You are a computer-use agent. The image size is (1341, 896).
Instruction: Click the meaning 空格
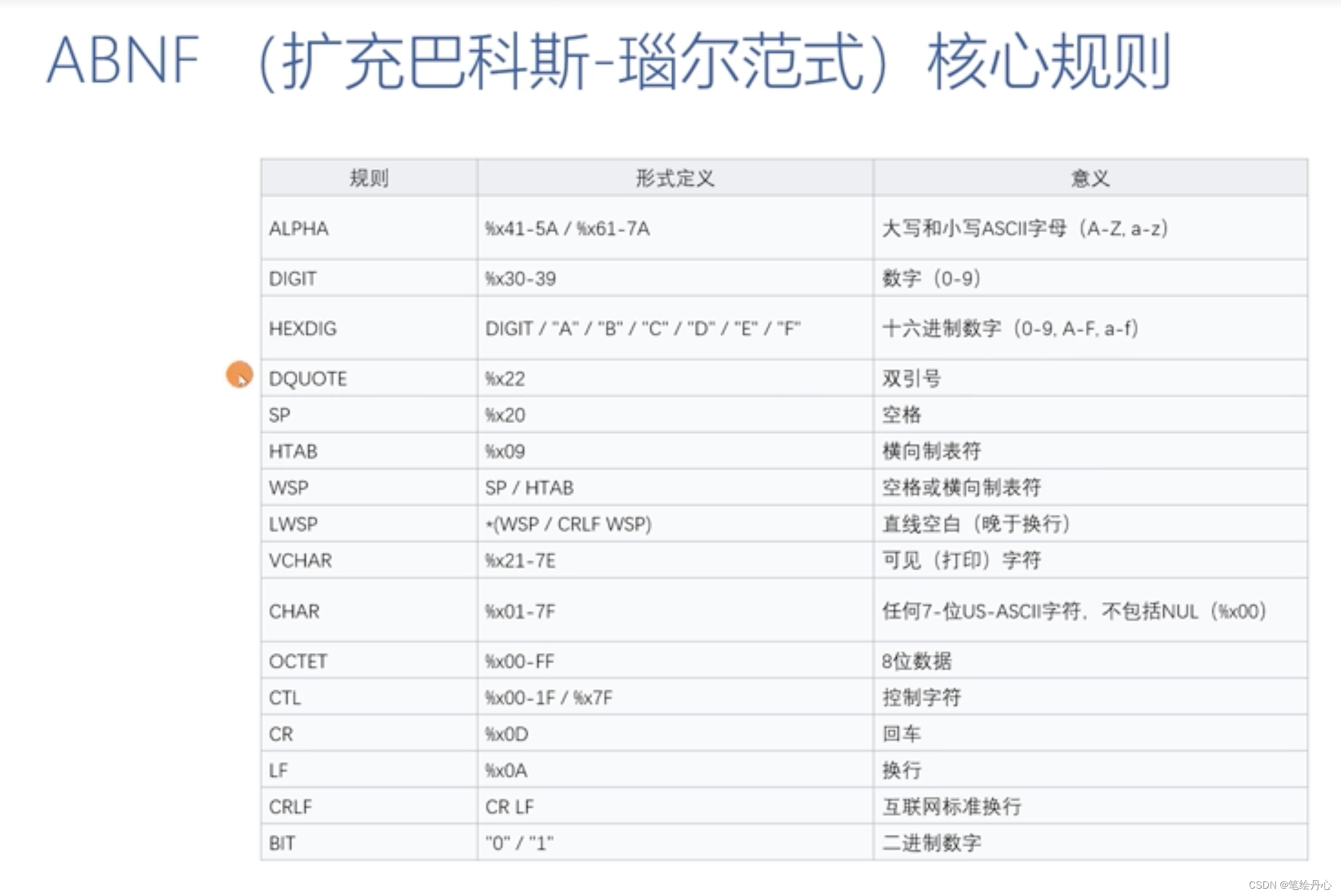(x=901, y=415)
